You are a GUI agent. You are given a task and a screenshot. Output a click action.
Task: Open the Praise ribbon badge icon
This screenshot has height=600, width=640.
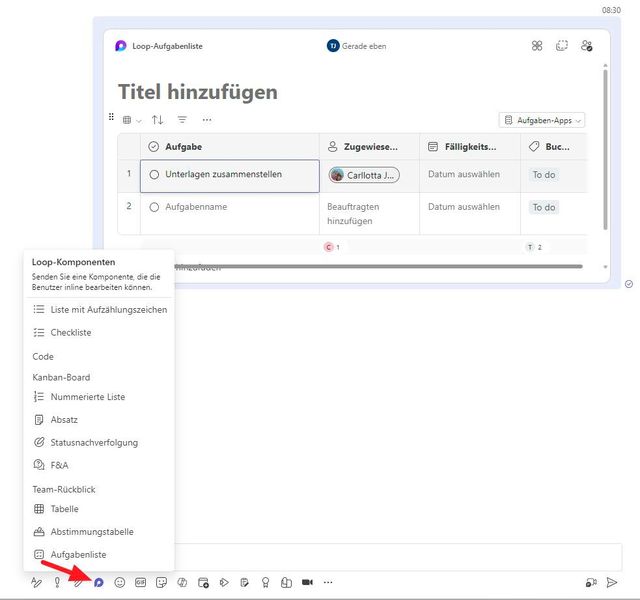coord(265,582)
